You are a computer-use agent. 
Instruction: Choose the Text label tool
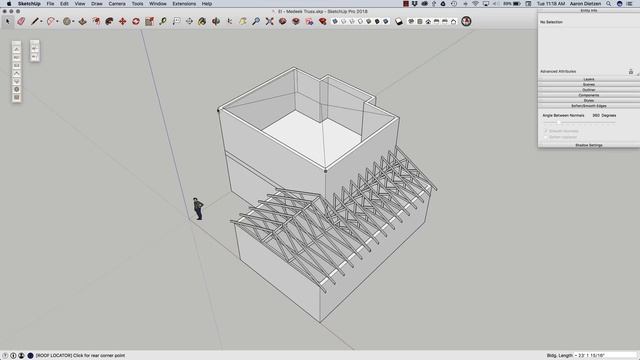[x=176, y=21]
